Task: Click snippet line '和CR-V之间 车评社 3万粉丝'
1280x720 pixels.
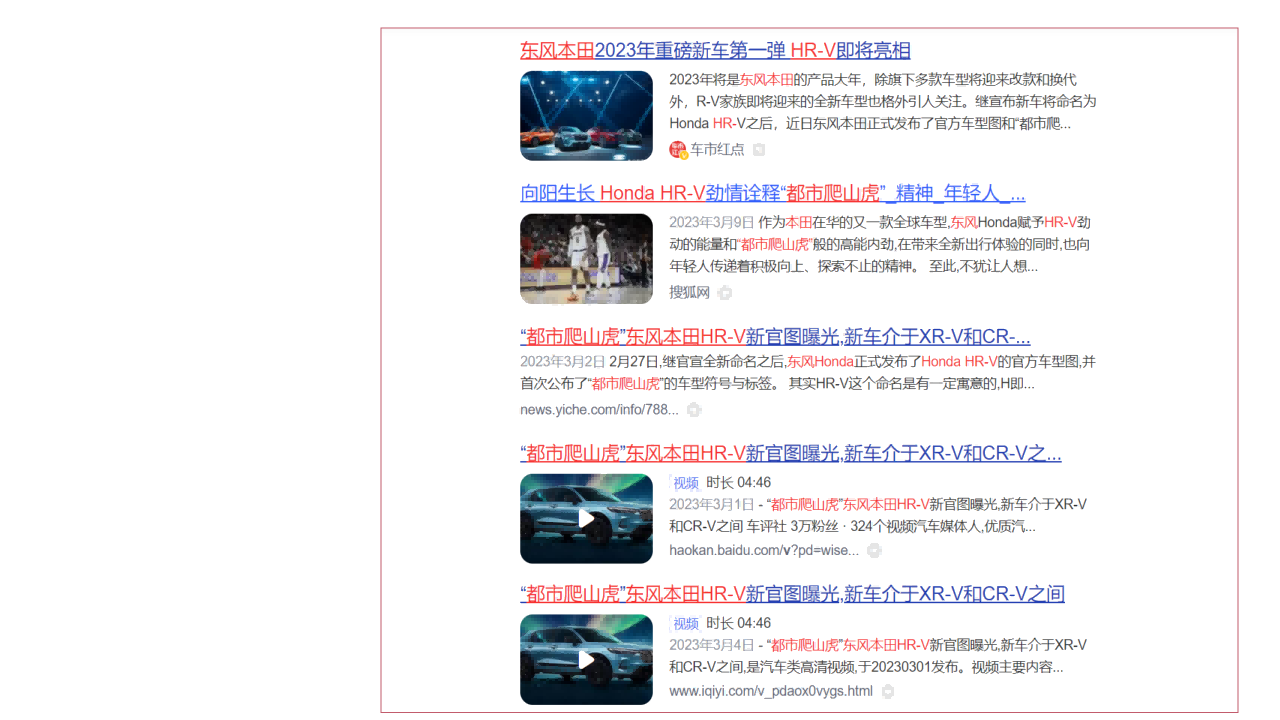Action: (x=852, y=526)
